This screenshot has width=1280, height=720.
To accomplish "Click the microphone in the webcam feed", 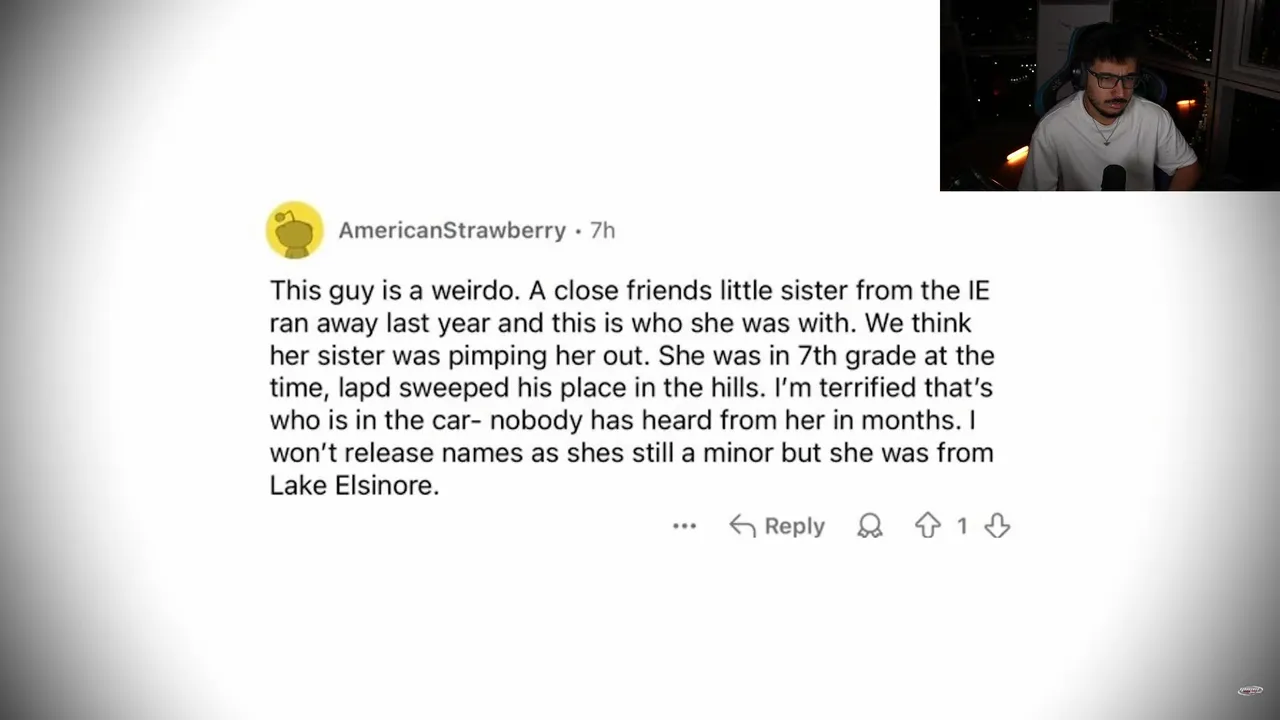I will [x=1113, y=178].
